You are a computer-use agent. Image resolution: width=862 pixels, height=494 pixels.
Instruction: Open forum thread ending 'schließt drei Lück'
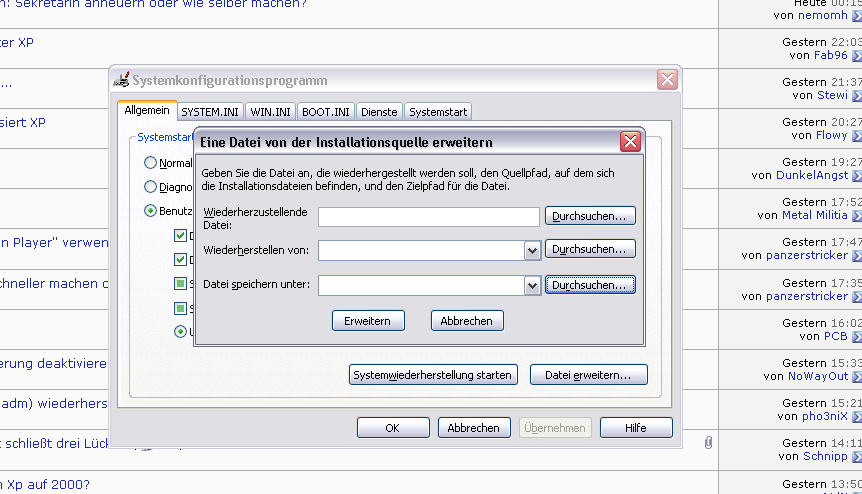point(54,443)
